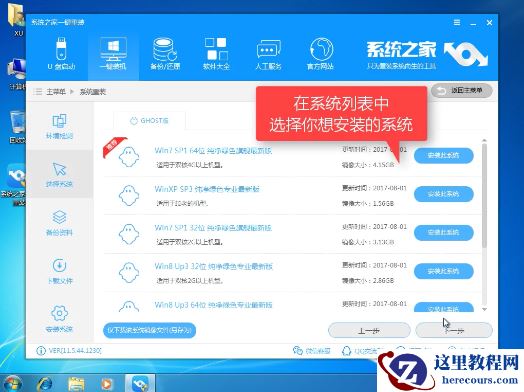524x392 pixels.
Task: Select the 环境检测 step in sidebar
Action: [59, 126]
